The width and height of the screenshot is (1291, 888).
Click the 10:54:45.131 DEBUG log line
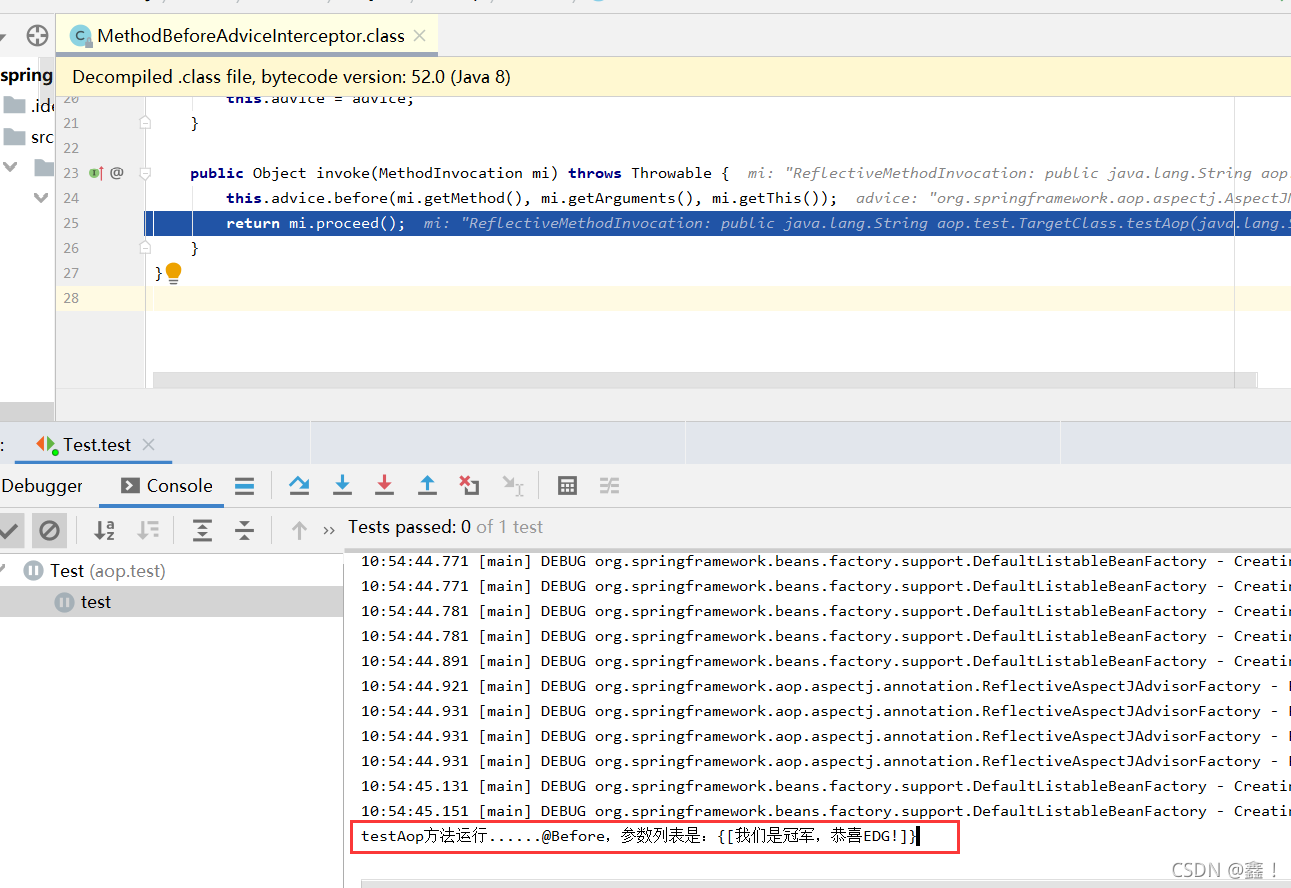point(825,786)
